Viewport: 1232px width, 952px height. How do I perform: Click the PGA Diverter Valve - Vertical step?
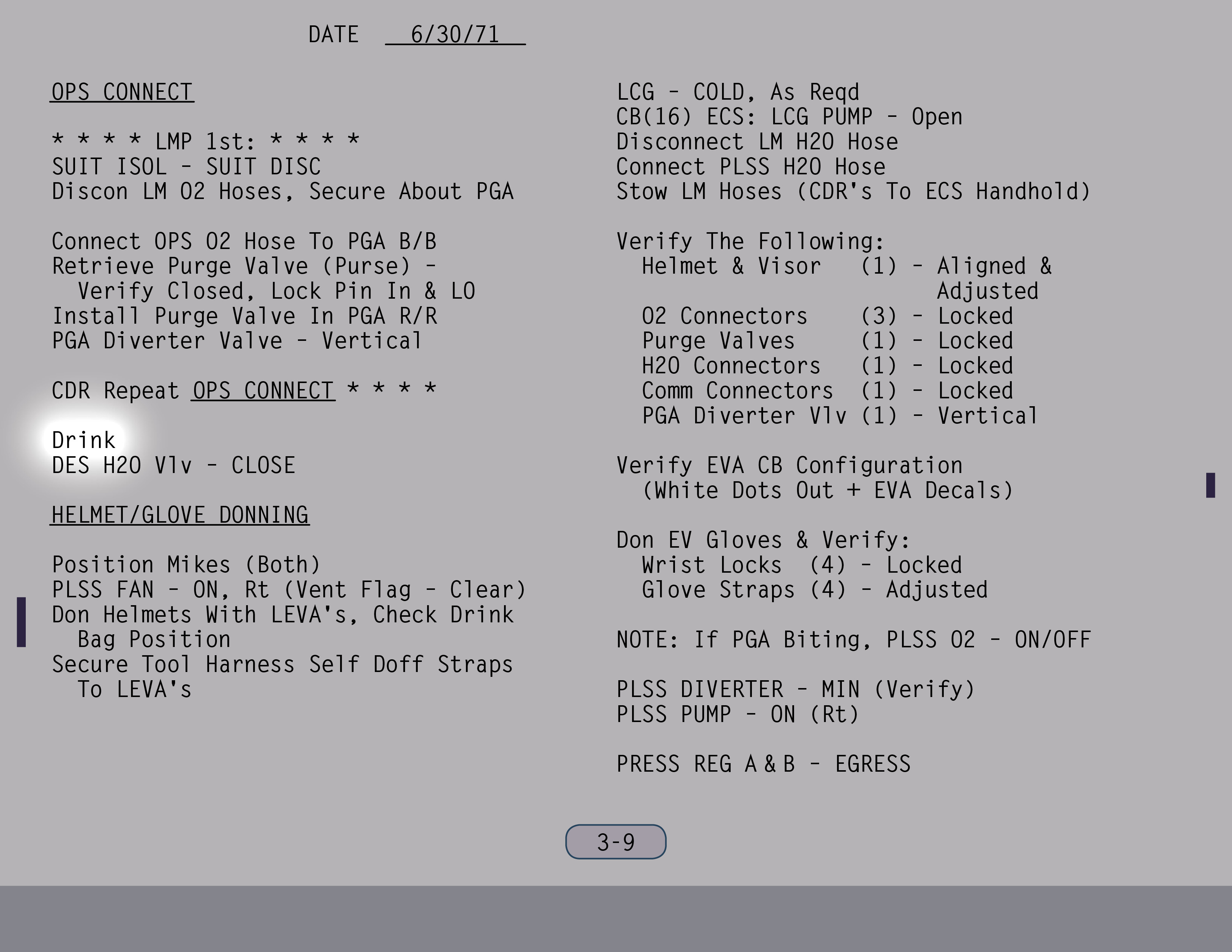click(237, 341)
